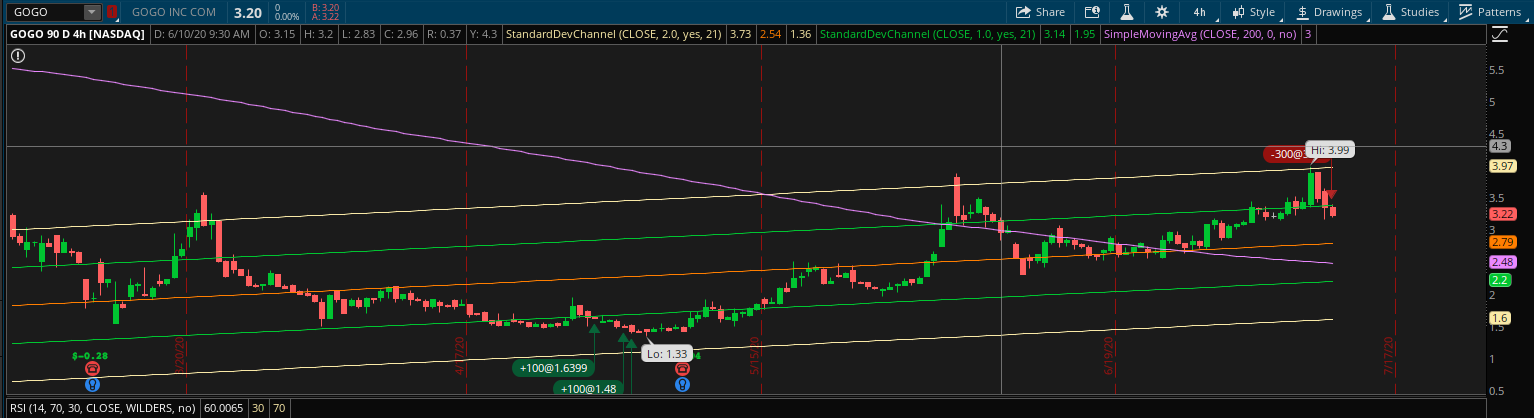
Task: Click the GOGO 90 D 4h [NASDAQ] label
Action: (x=76, y=35)
